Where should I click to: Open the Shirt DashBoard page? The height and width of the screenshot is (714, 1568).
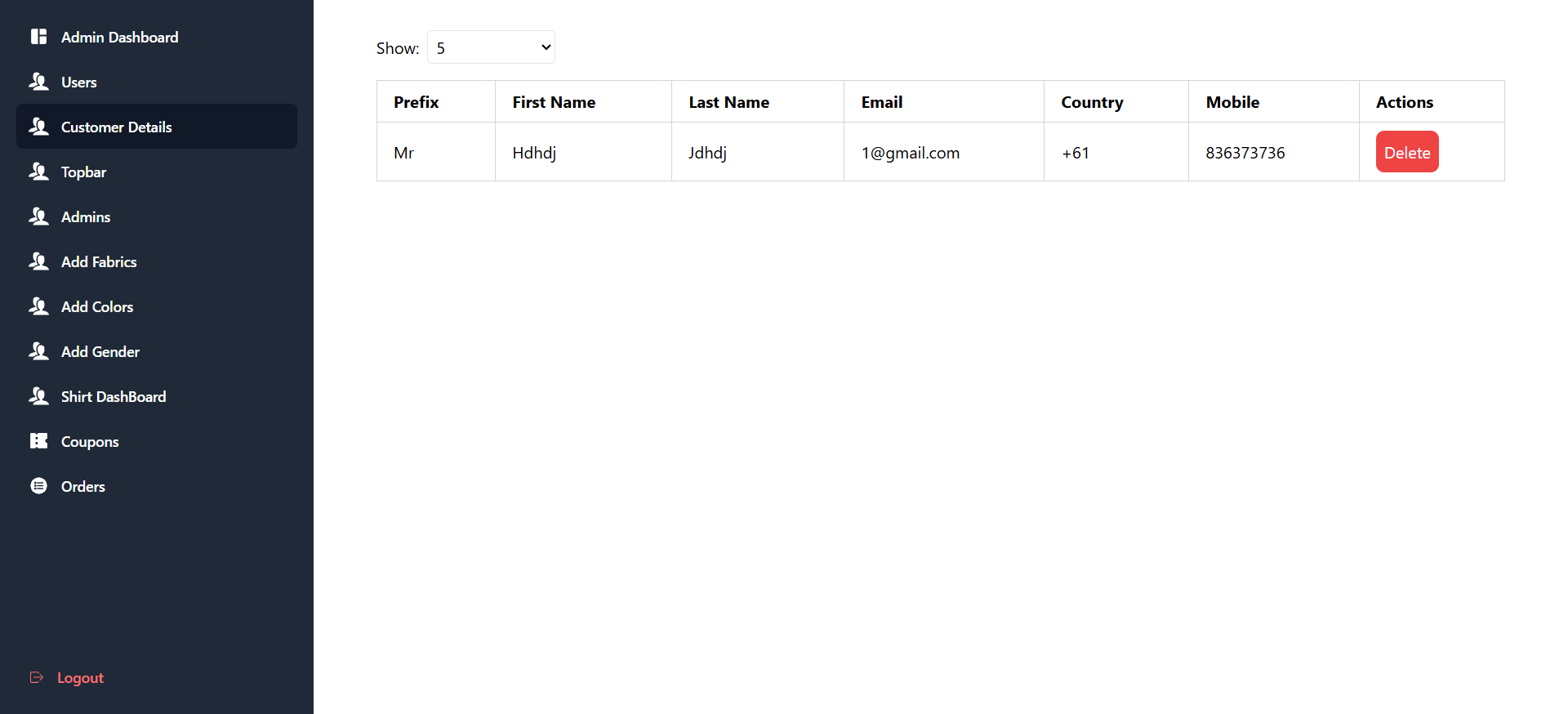[x=114, y=396]
